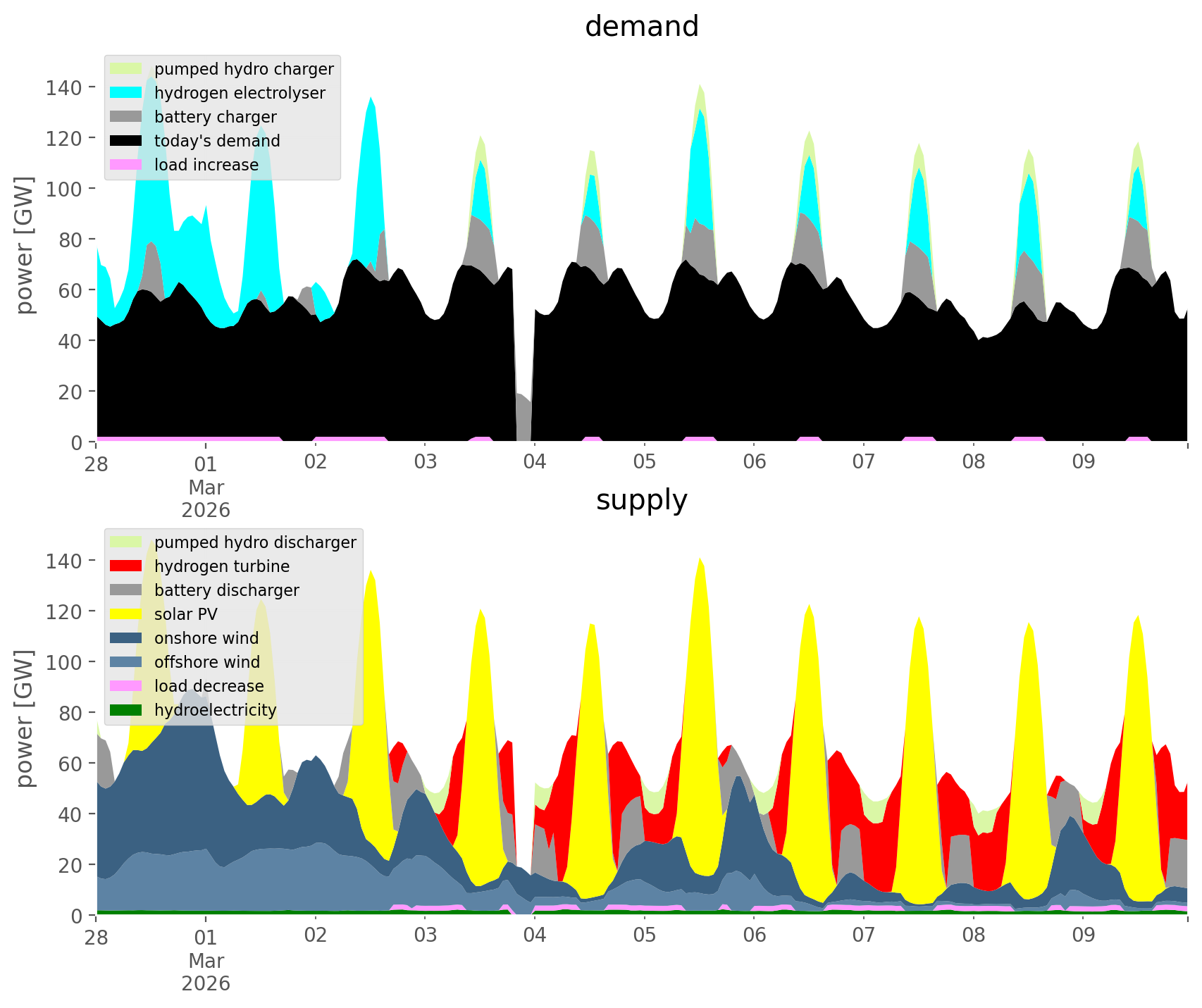Click the onshore wind legend swatch

pyautogui.click(x=127, y=638)
